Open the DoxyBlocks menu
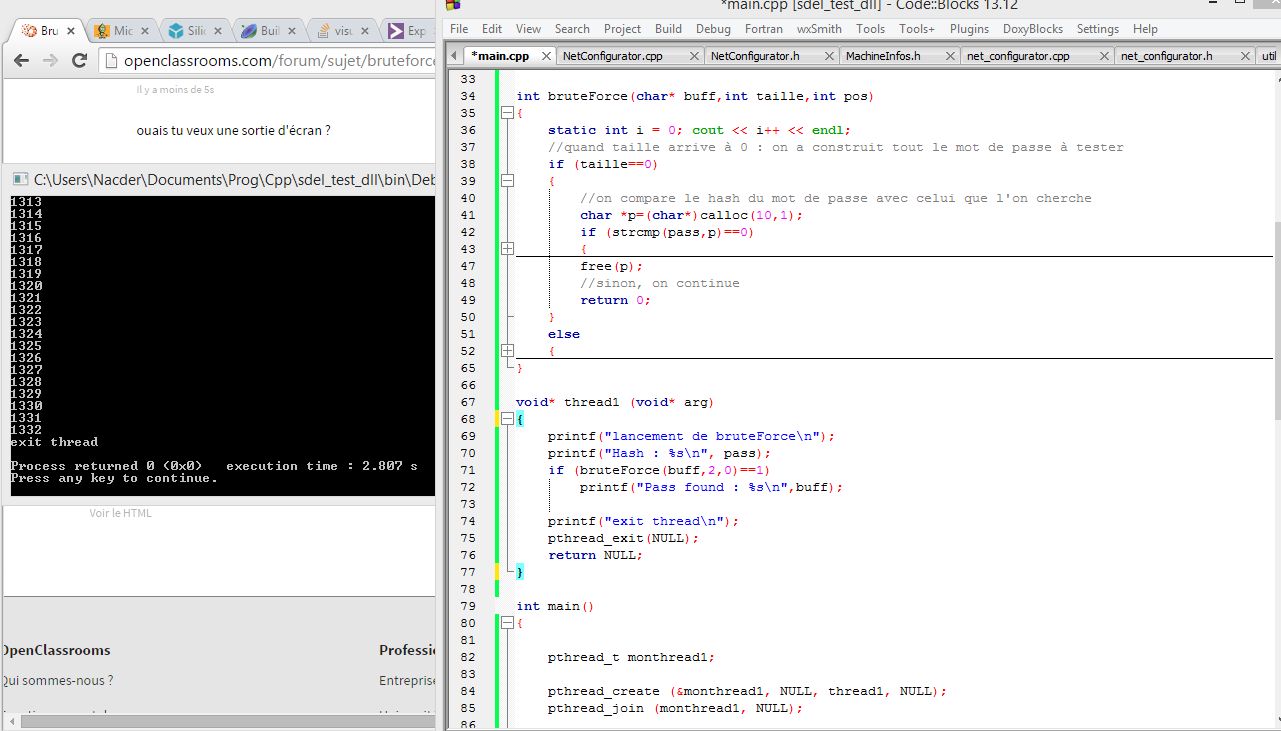Viewport: 1281px width, 731px height. tap(1033, 29)
